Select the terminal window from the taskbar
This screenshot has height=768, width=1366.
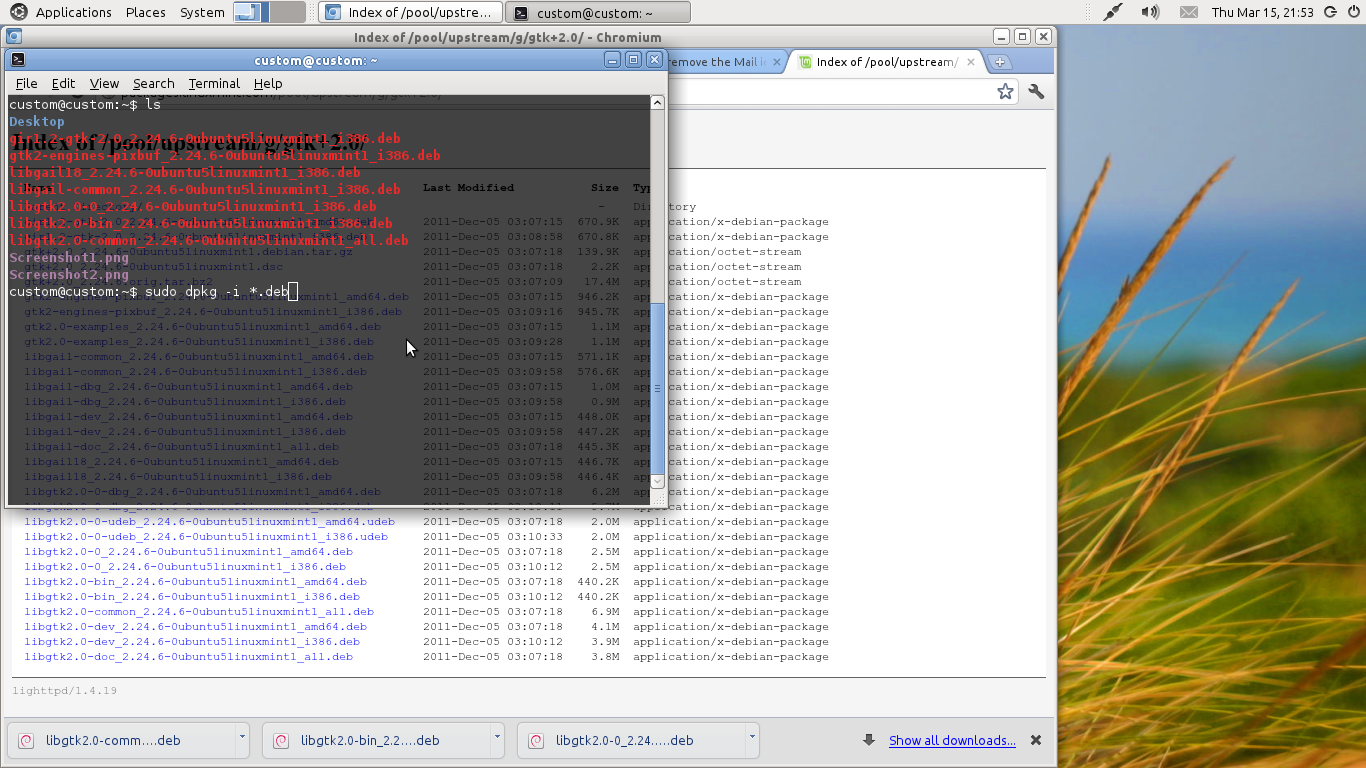click(597, 11)
